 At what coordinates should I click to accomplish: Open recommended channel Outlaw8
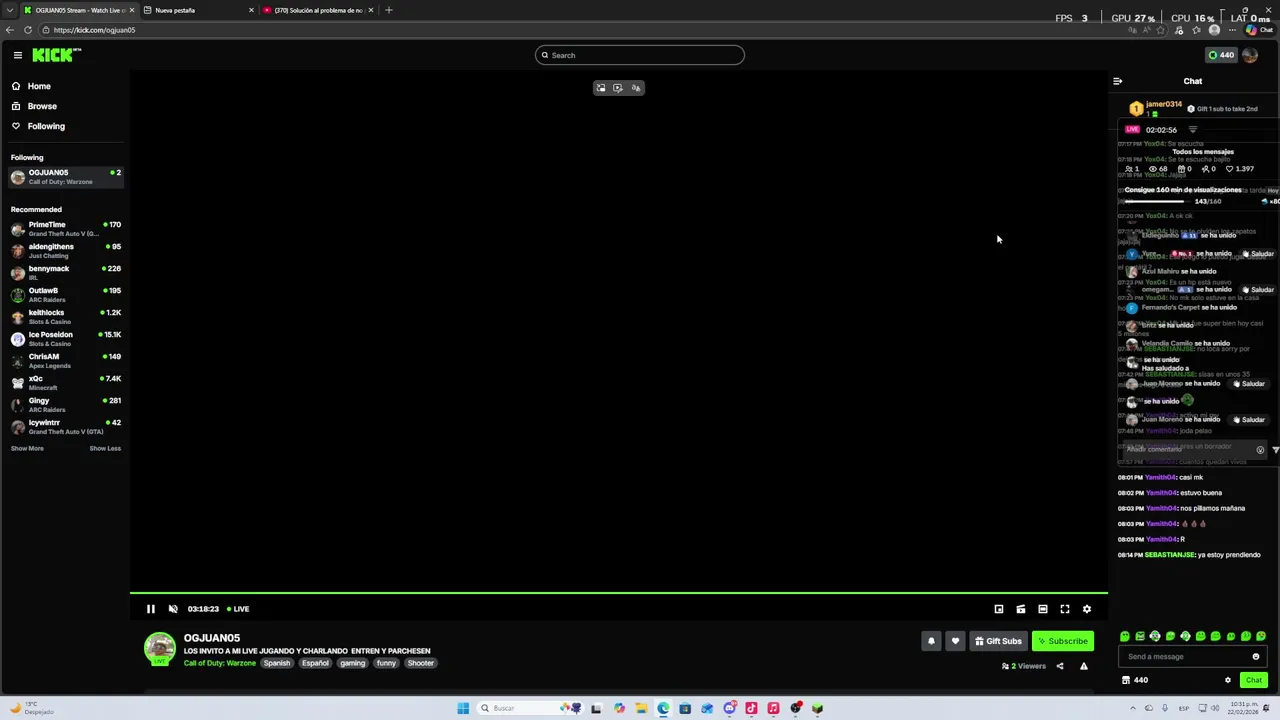65,295
